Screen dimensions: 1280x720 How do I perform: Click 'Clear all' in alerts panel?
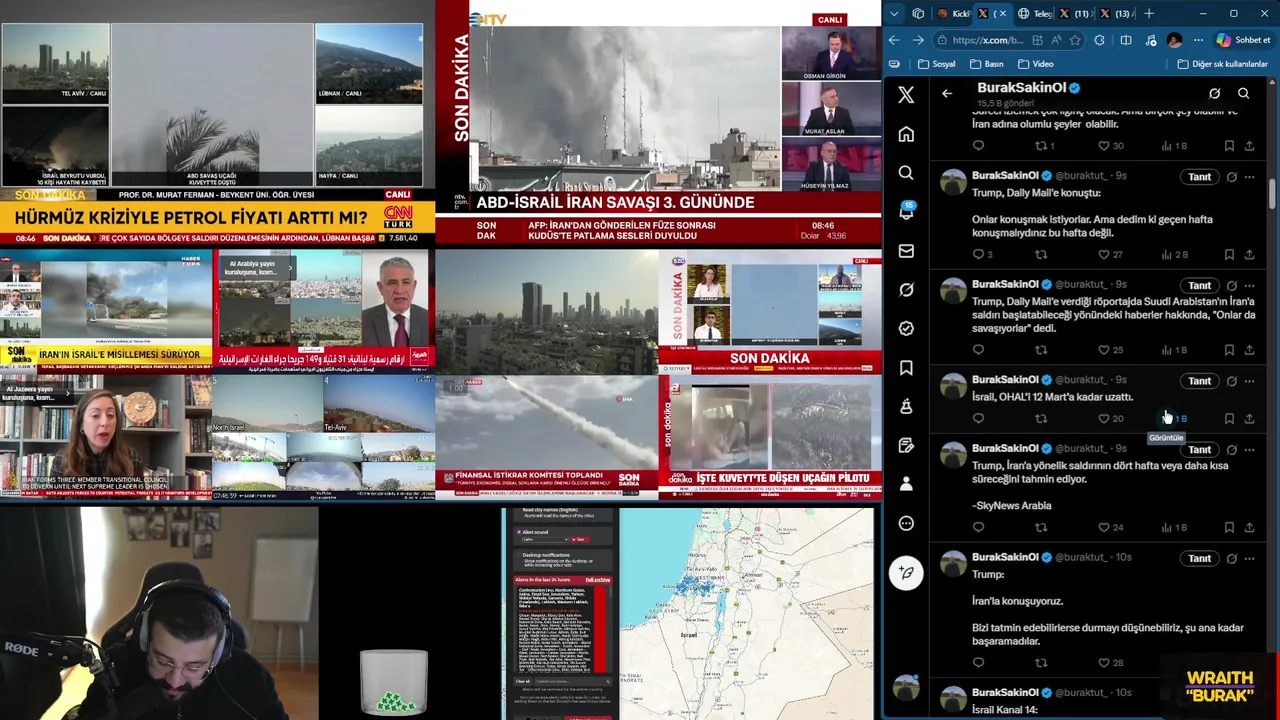click(x=523, y=681)
